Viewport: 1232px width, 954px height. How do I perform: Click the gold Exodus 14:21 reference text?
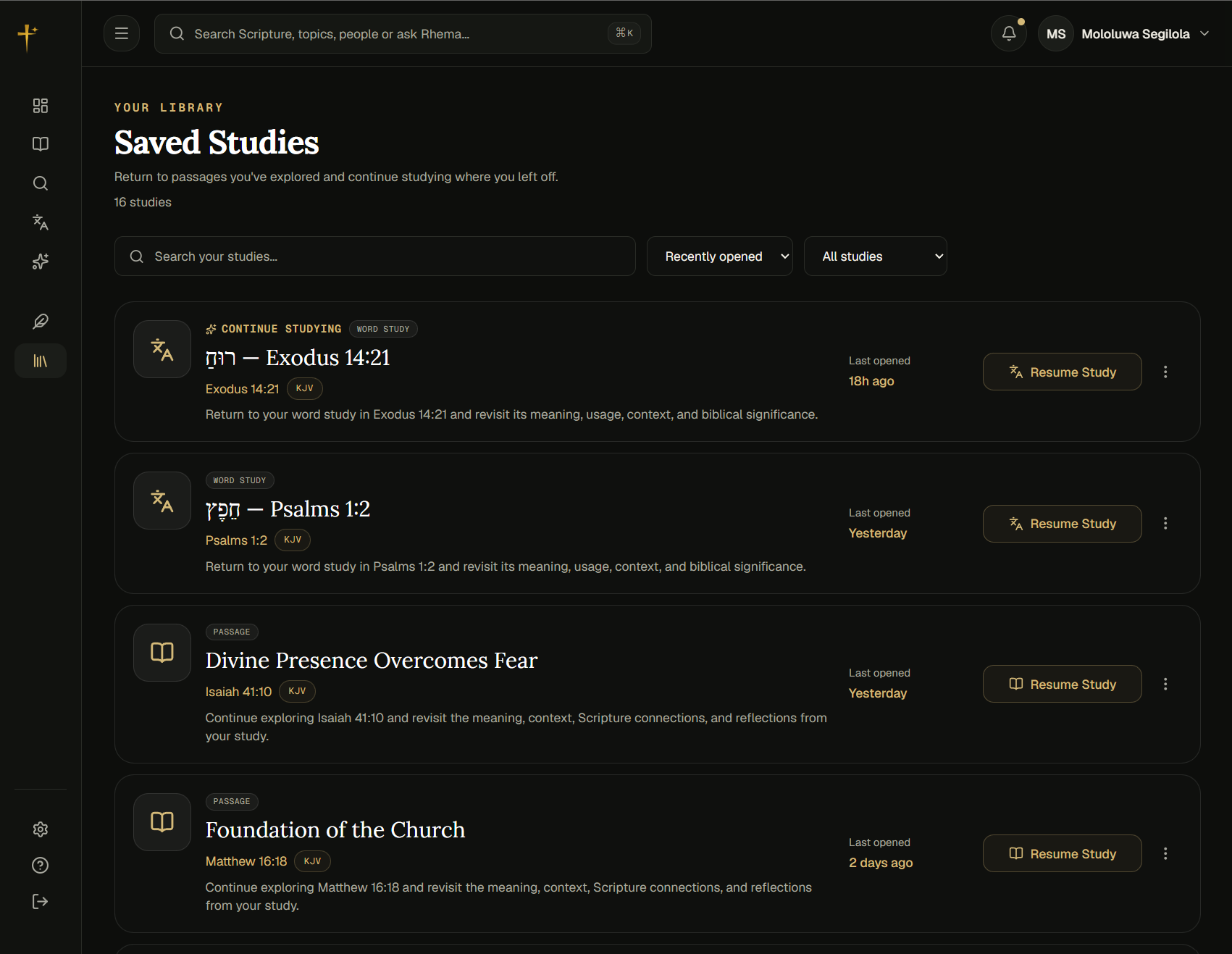242,389
